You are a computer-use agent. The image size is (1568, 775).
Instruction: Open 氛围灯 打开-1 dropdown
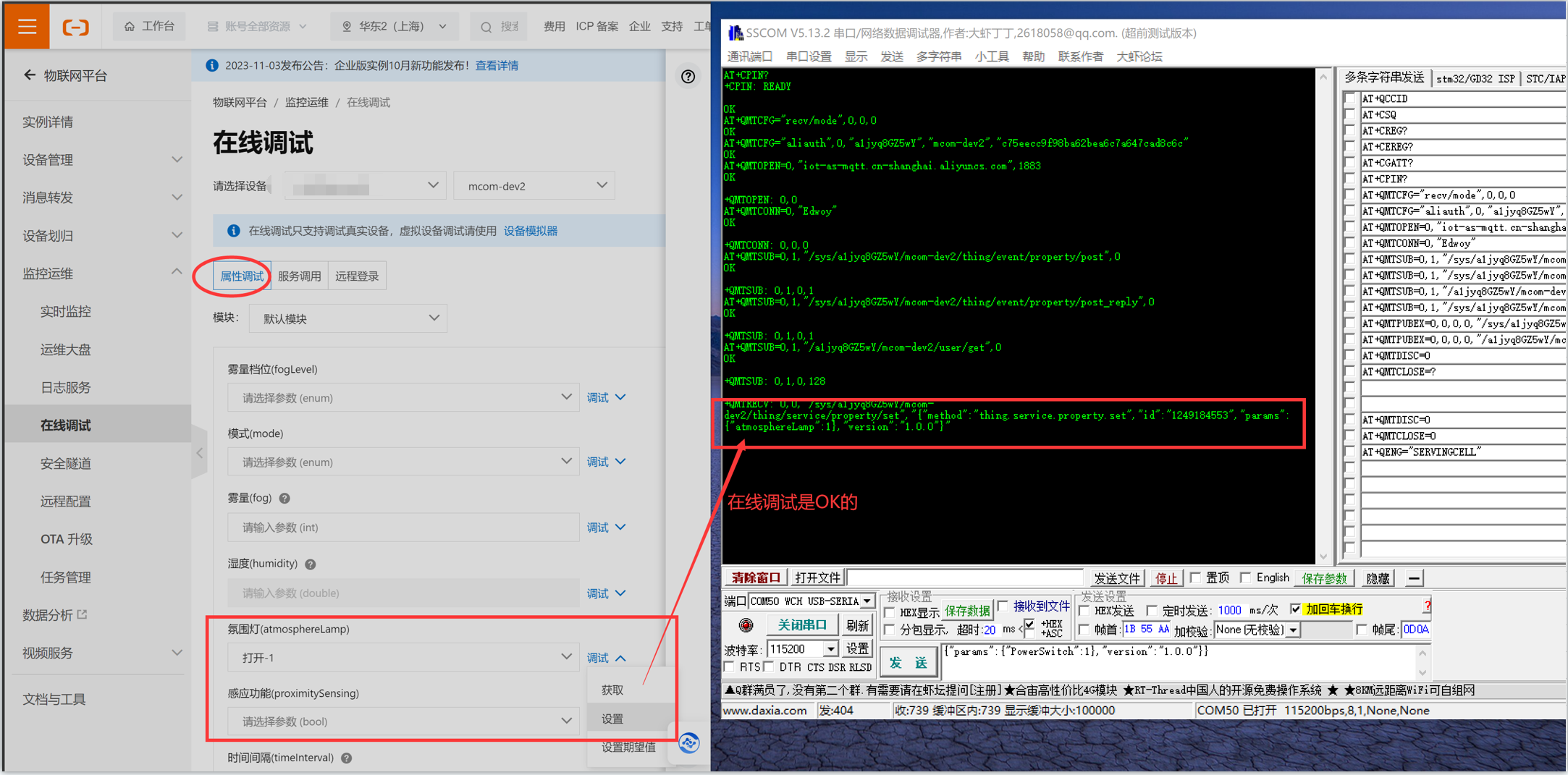pyautogui.click(x=403, y=657)
